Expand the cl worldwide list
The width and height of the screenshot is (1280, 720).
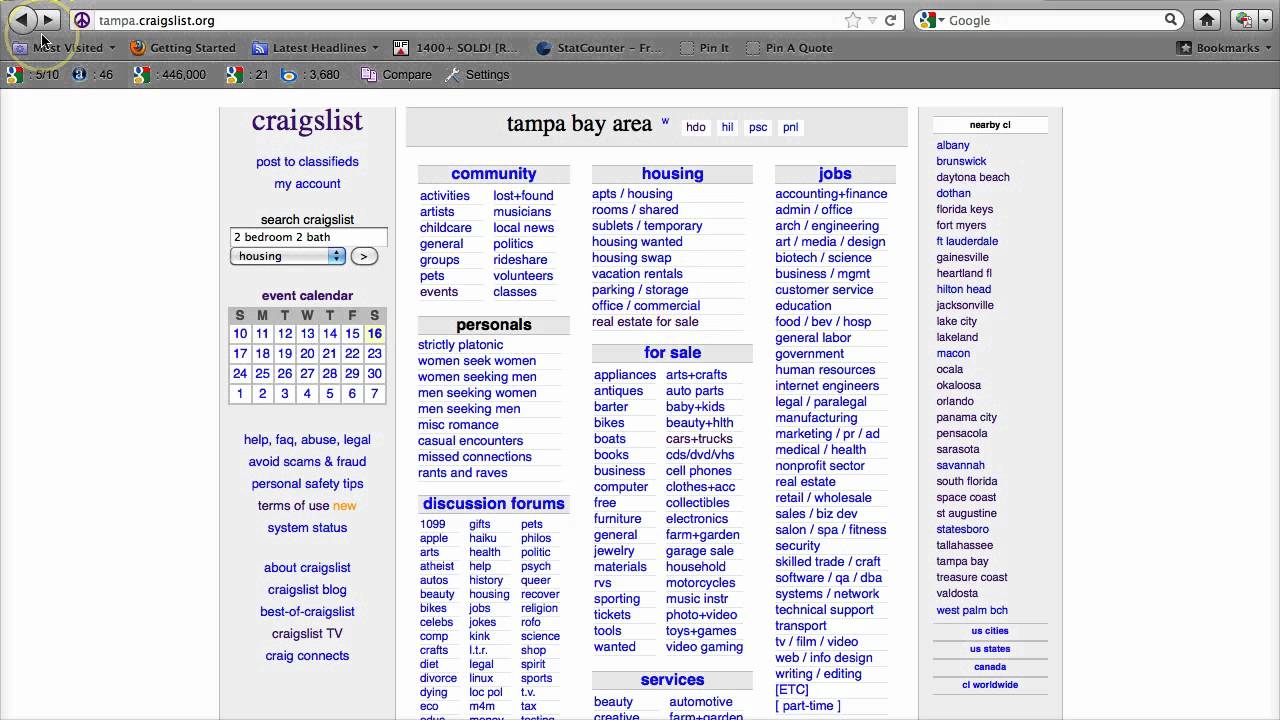pos(990,685)
